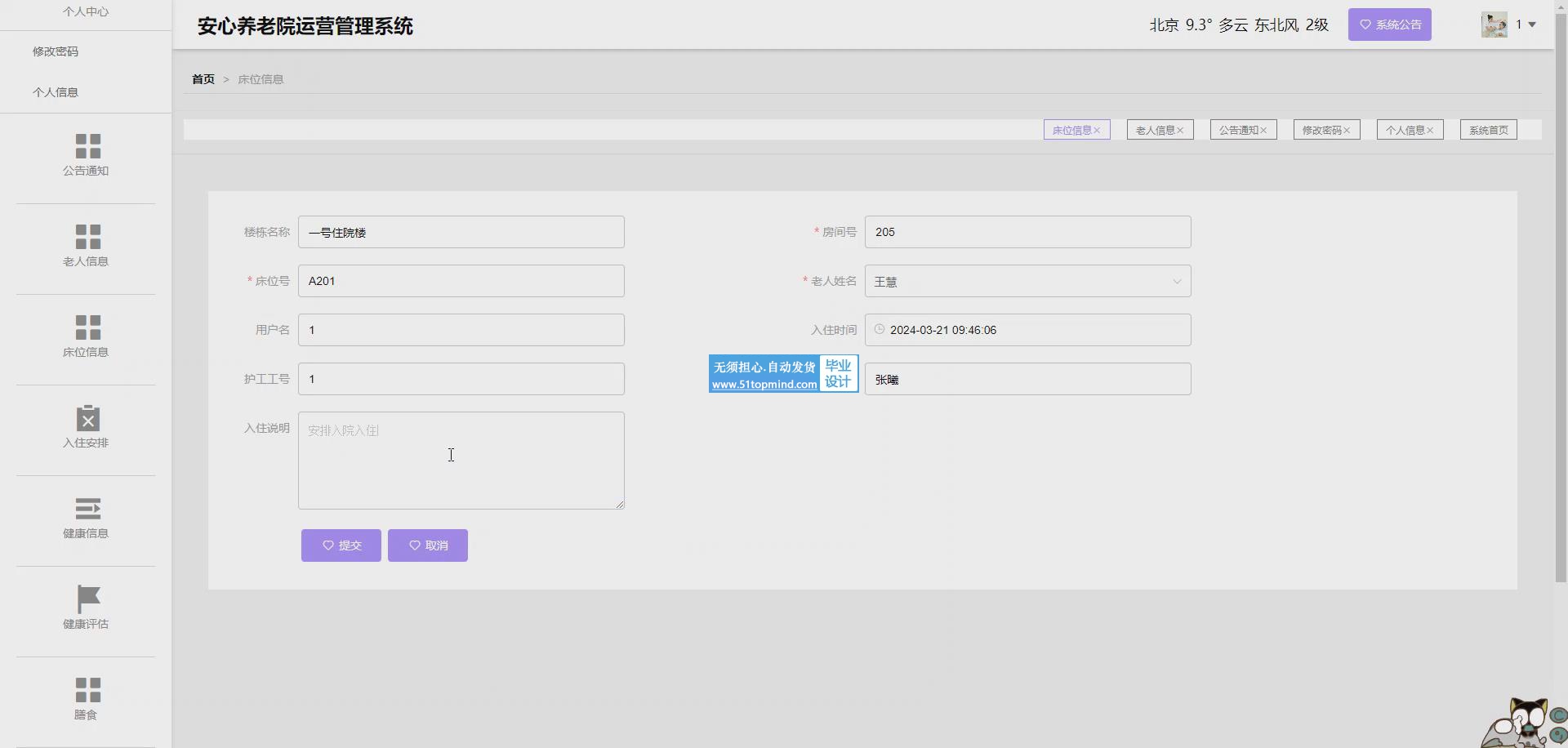
Task: Switch to the 系统首页 tab
Action: point(1489,130)
